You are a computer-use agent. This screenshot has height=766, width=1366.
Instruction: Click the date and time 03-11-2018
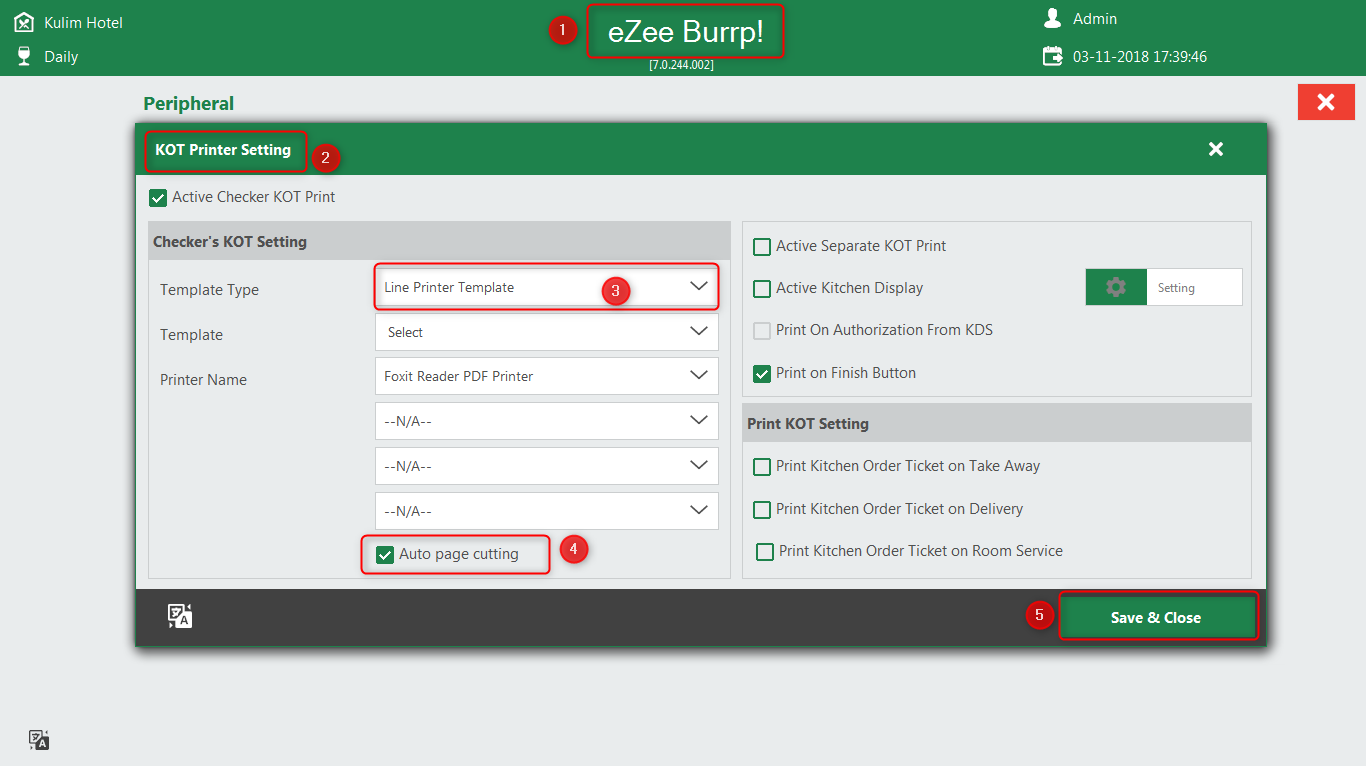coord(1140,56)
